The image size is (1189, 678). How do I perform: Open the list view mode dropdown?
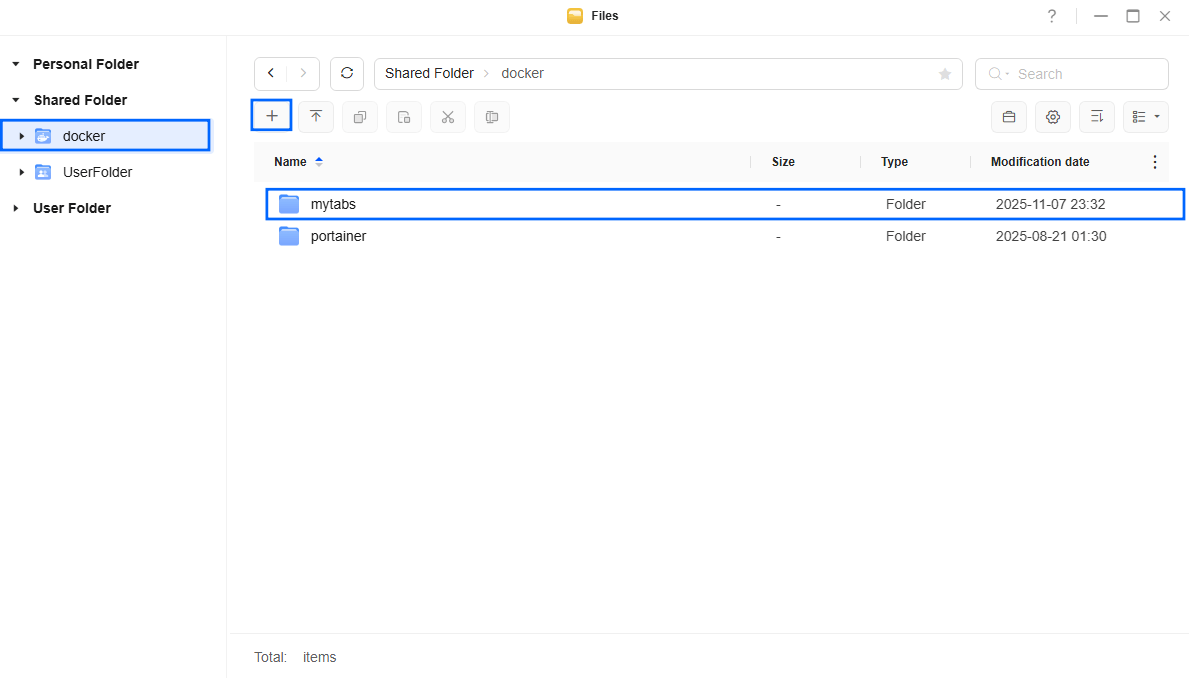(1146, 117)
